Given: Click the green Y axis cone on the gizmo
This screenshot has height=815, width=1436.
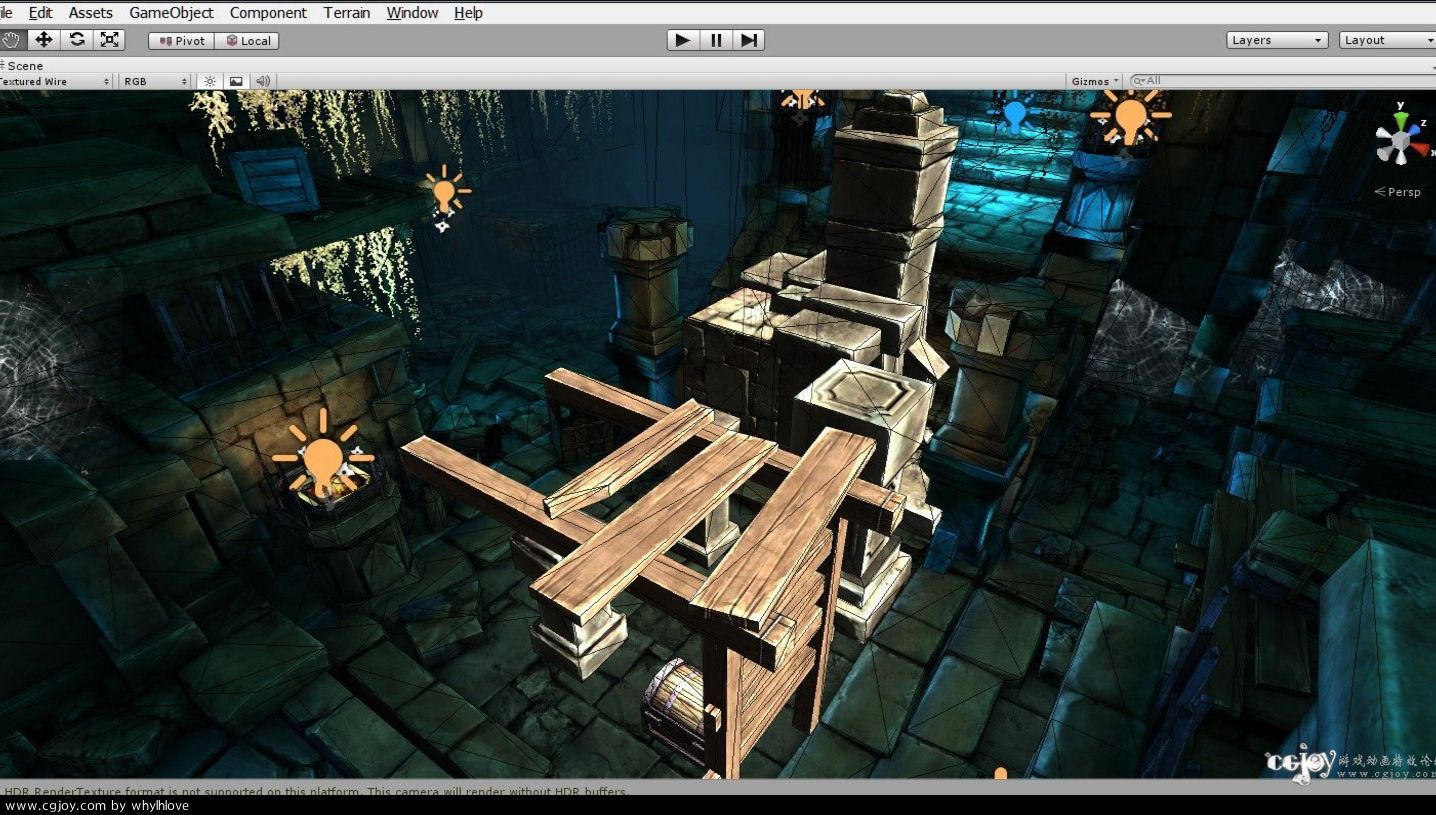Looking at the screenshot, I should [x=1402, y=122].
